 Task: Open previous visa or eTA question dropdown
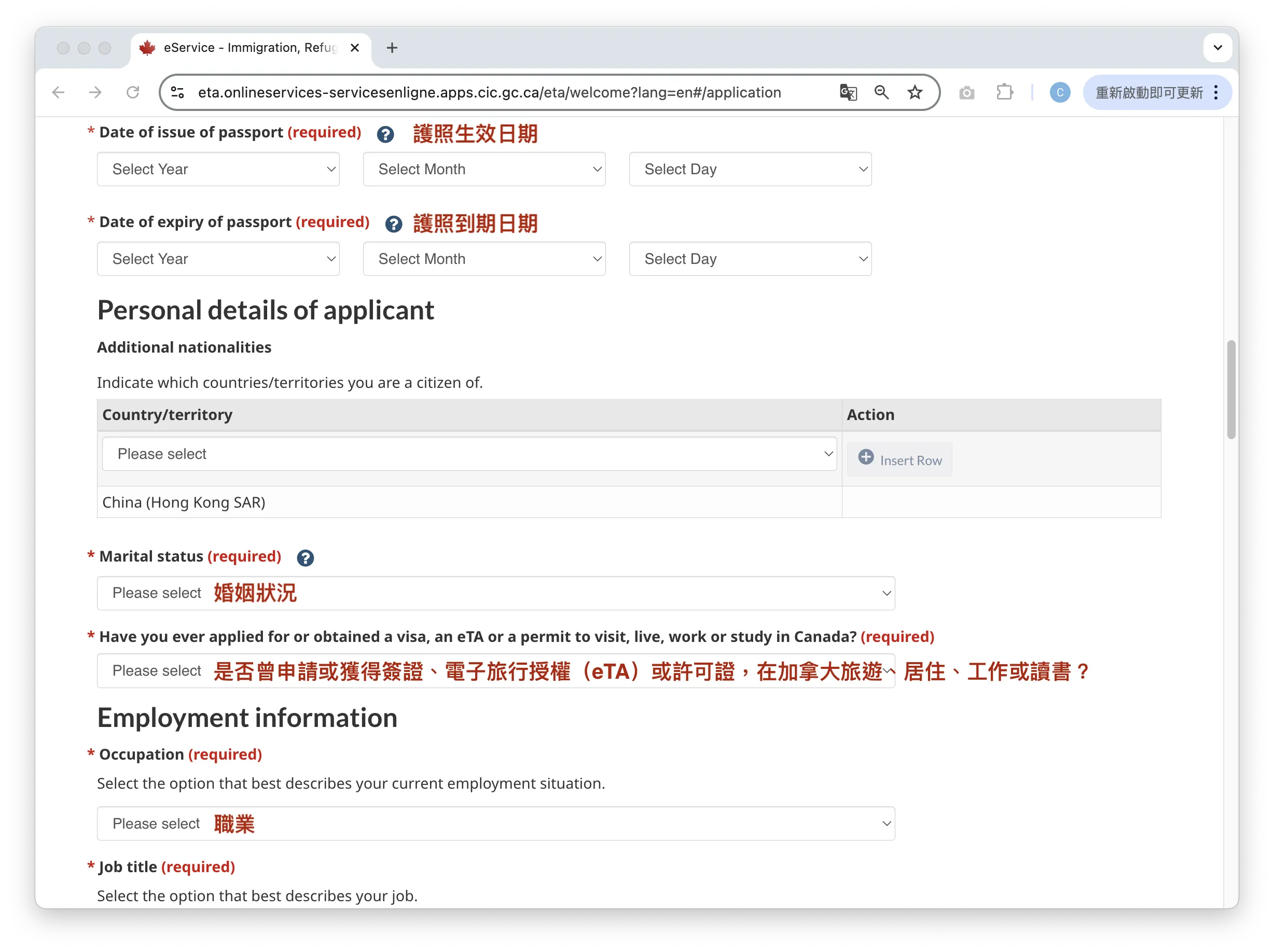496,670
